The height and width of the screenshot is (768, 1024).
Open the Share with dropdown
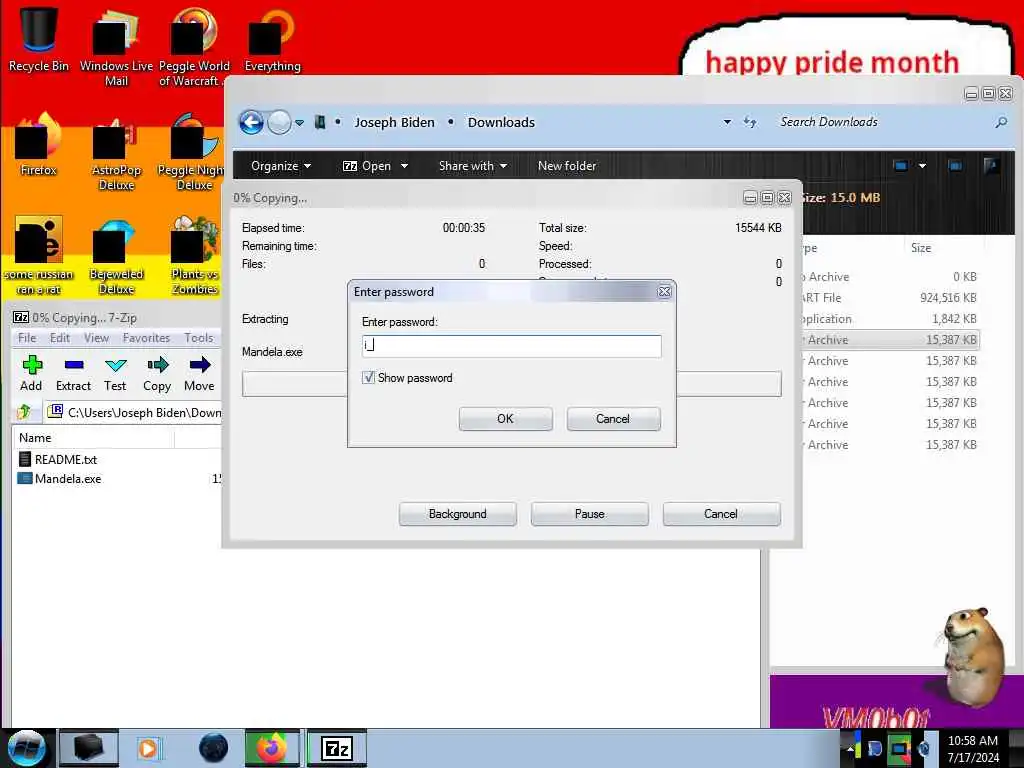[x=473, y=166]
